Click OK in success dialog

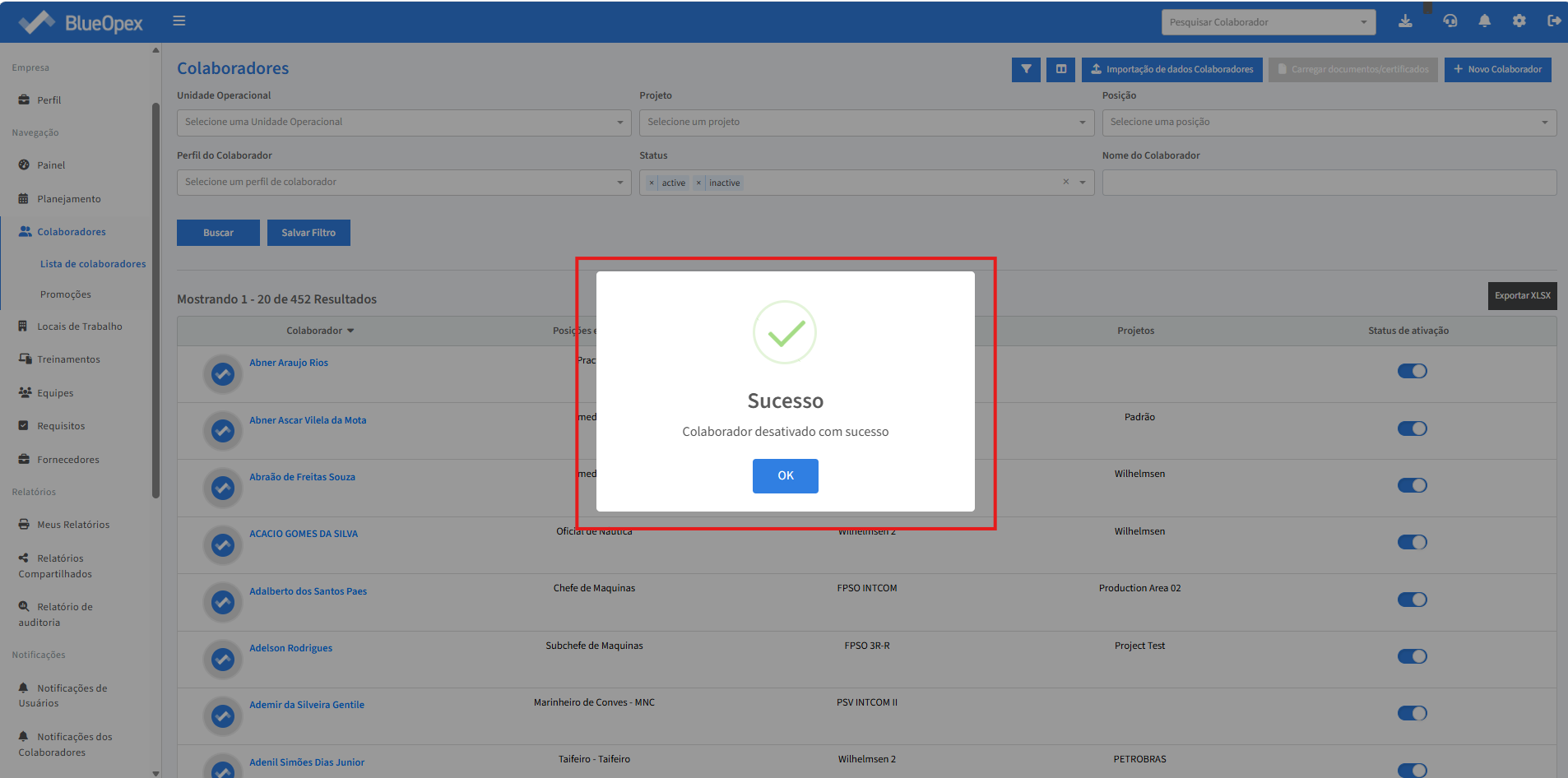click(785, 476)
